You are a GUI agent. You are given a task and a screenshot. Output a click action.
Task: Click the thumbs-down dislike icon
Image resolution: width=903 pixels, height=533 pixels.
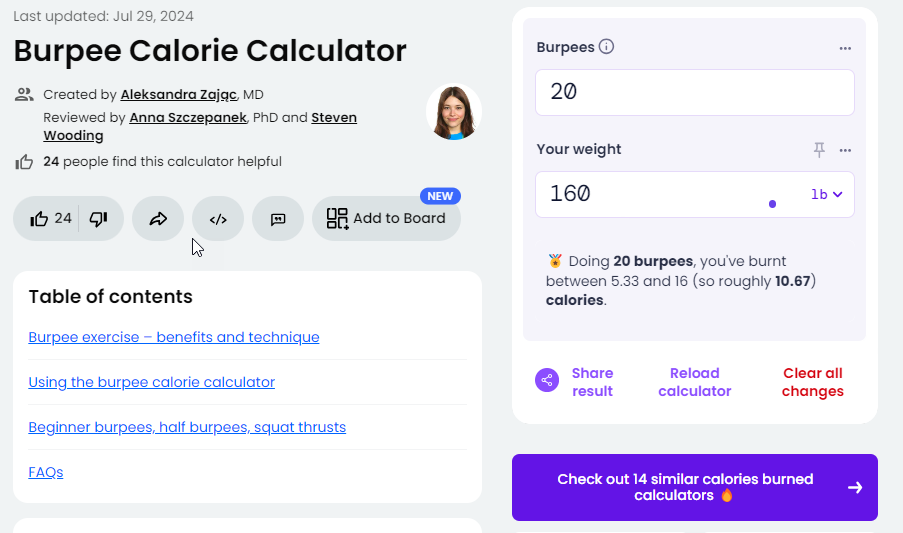click(x=98, y=218)
